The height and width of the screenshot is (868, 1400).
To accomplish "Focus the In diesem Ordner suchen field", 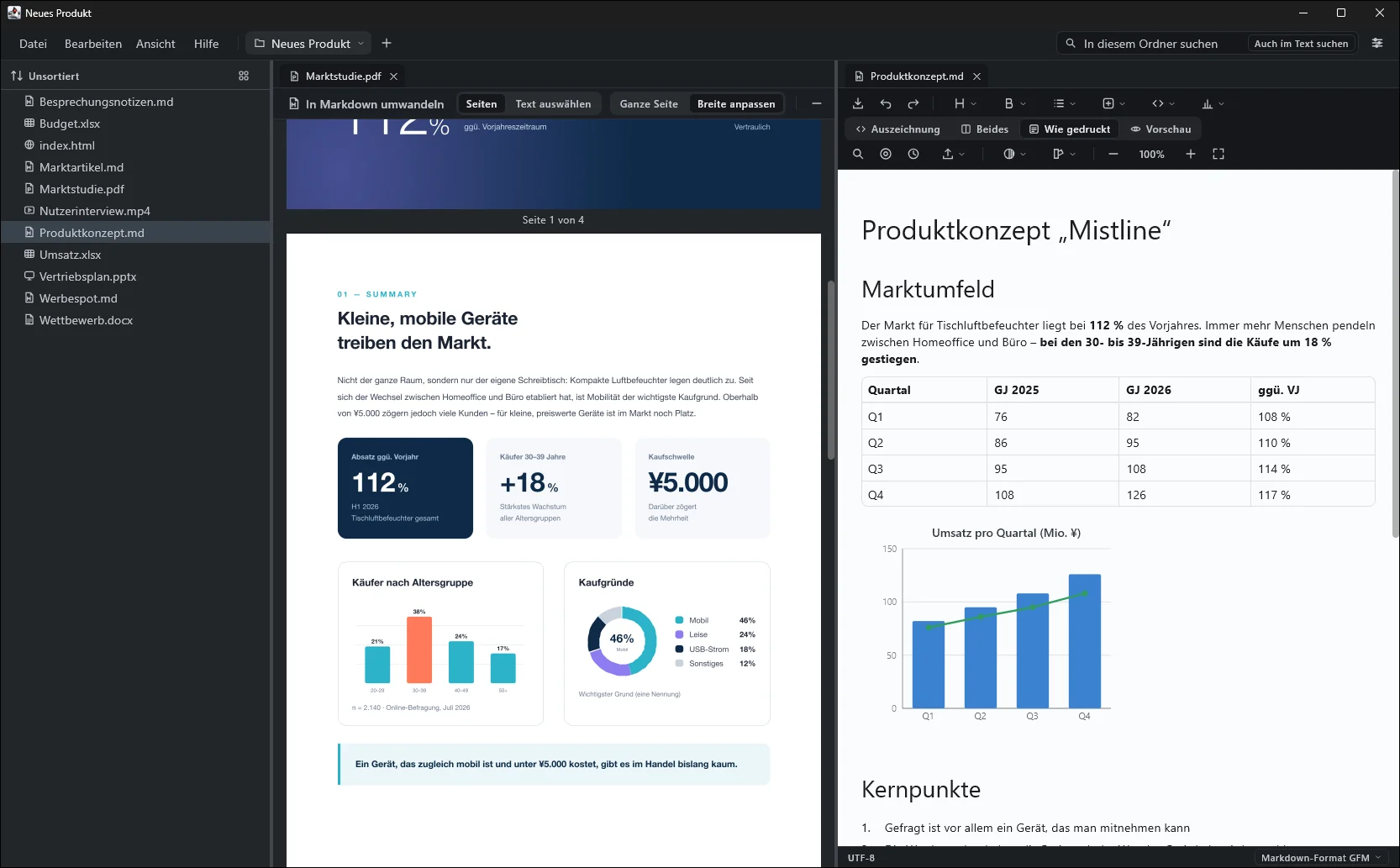I will (1150, 44).
